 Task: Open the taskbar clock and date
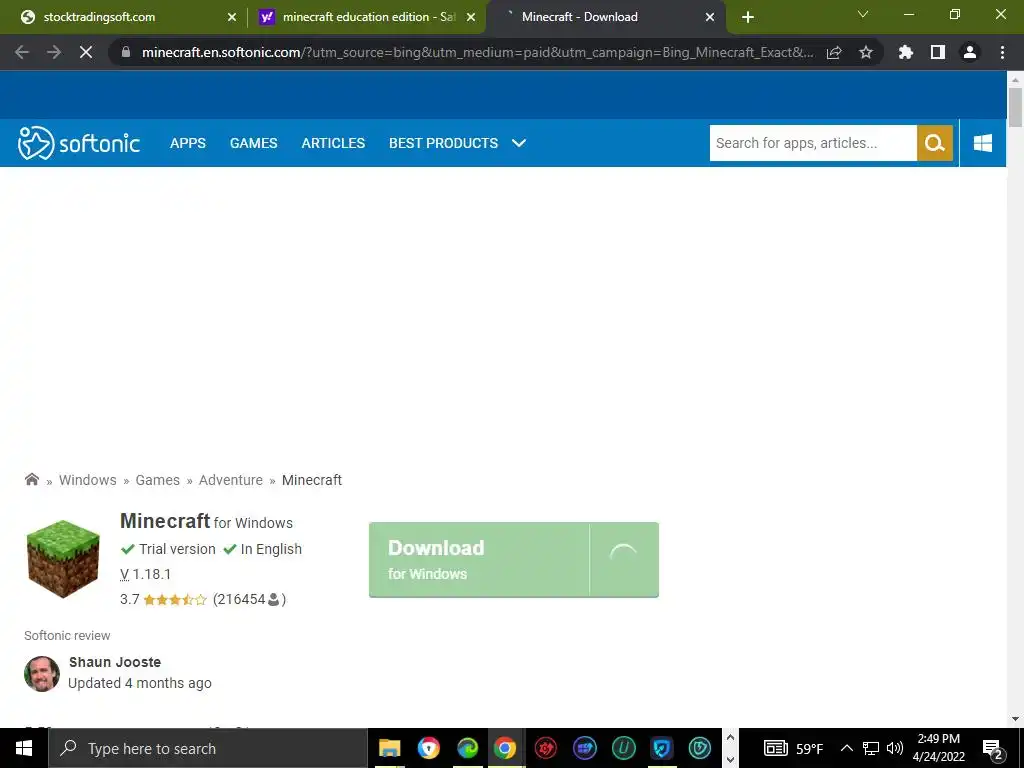point(938,748)
